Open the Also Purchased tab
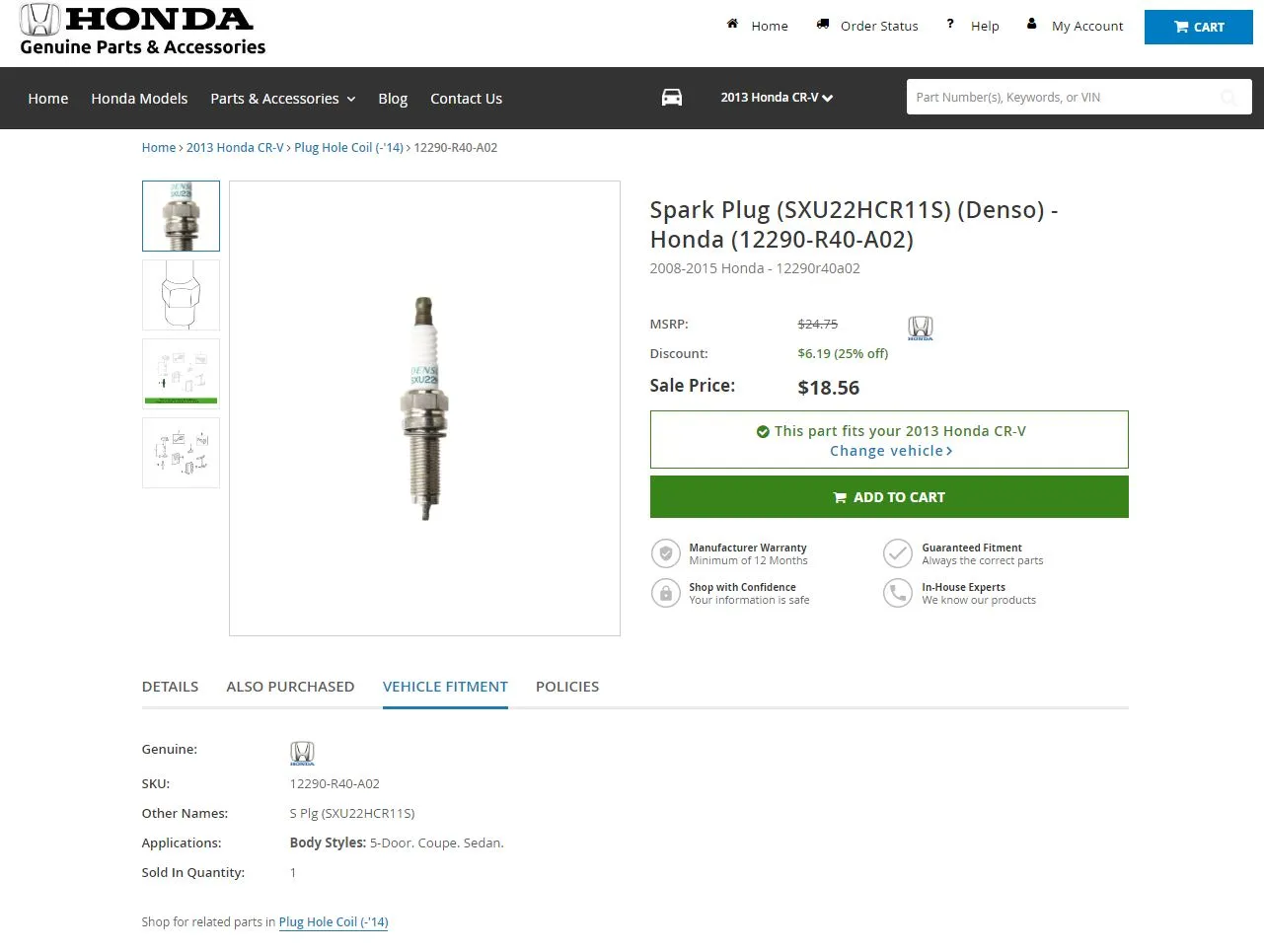Viewport: 1264px width, 952px height. [290, 687]
